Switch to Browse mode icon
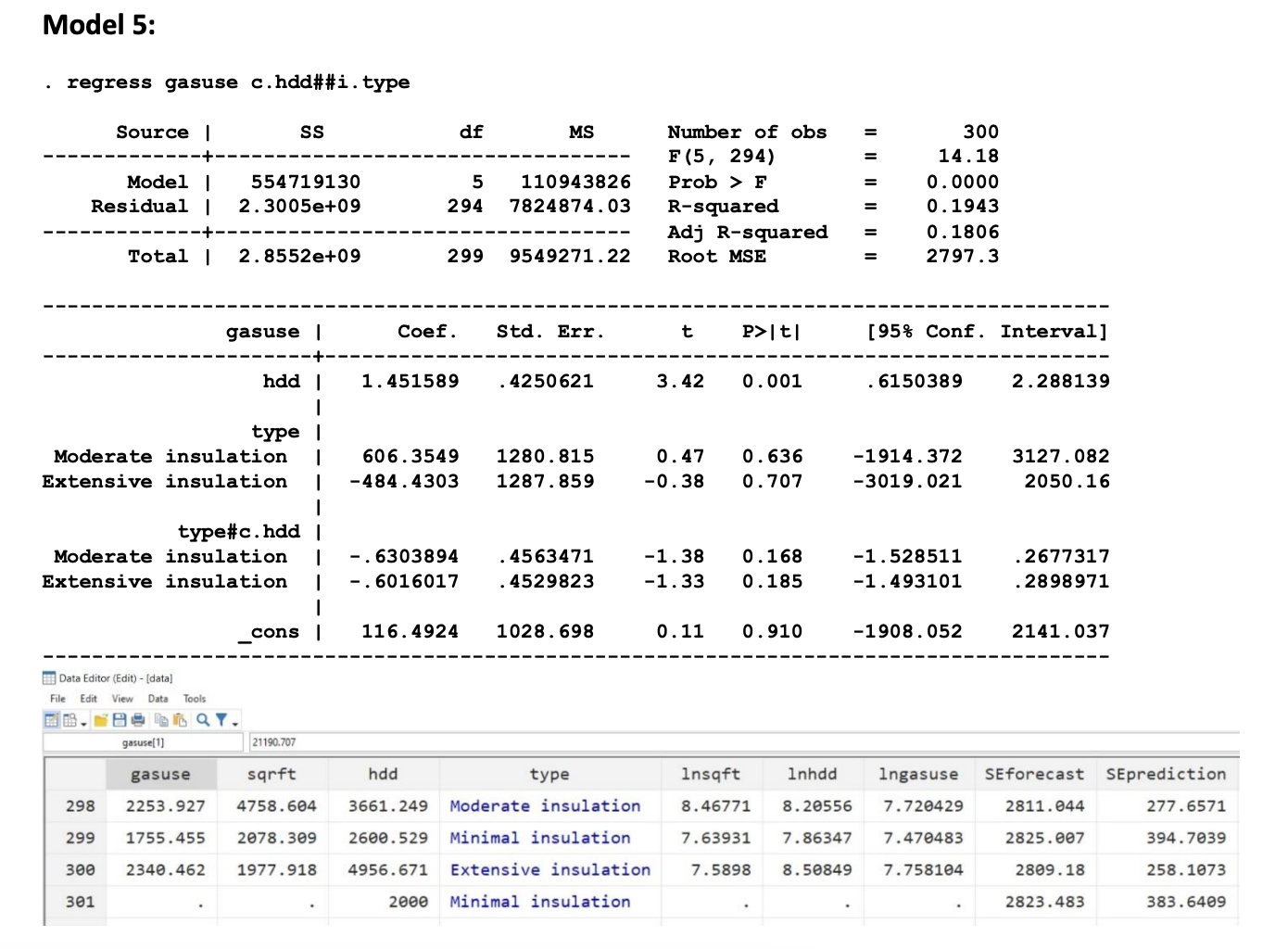Screen dimensions: 1288x949 pyautogui.click(x=70, y=719)
